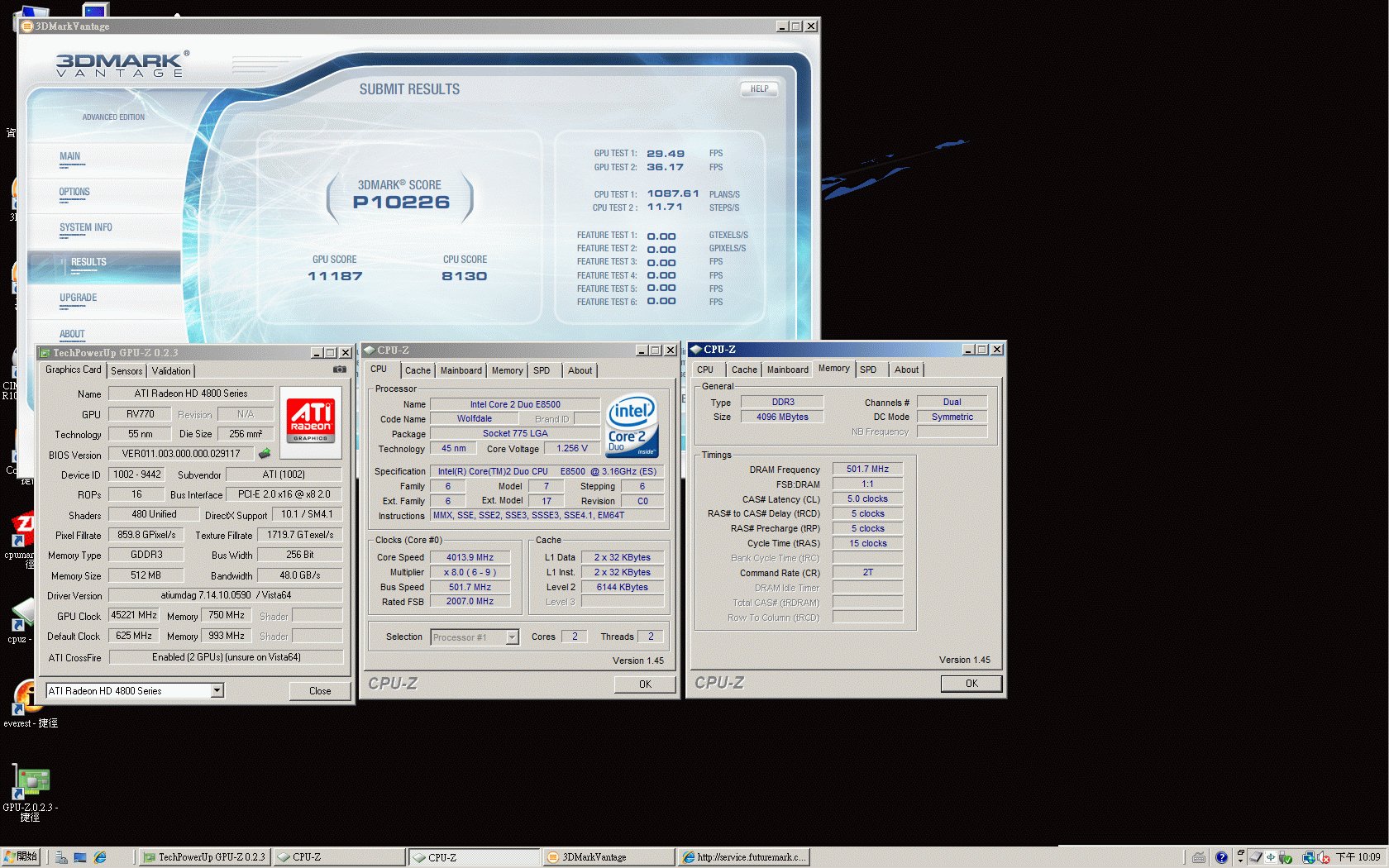
Task: Click the muted volume tray icon
Action: pyautogui.click(x=1324, y=857)
